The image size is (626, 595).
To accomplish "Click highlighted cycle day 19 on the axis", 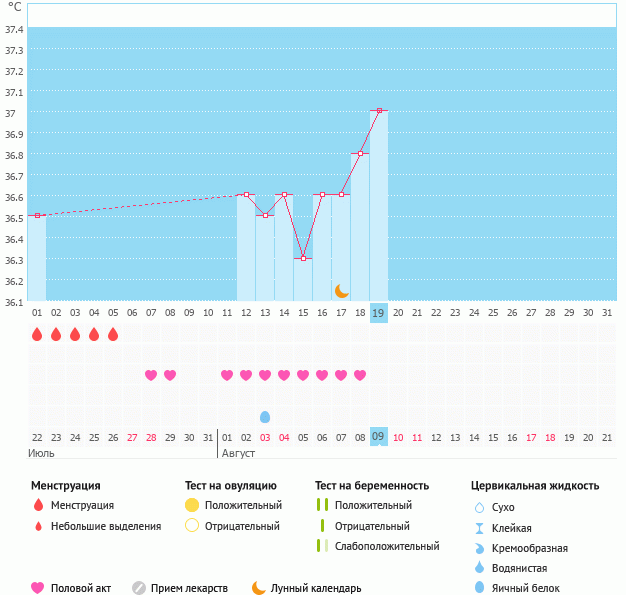I will 379,312.
